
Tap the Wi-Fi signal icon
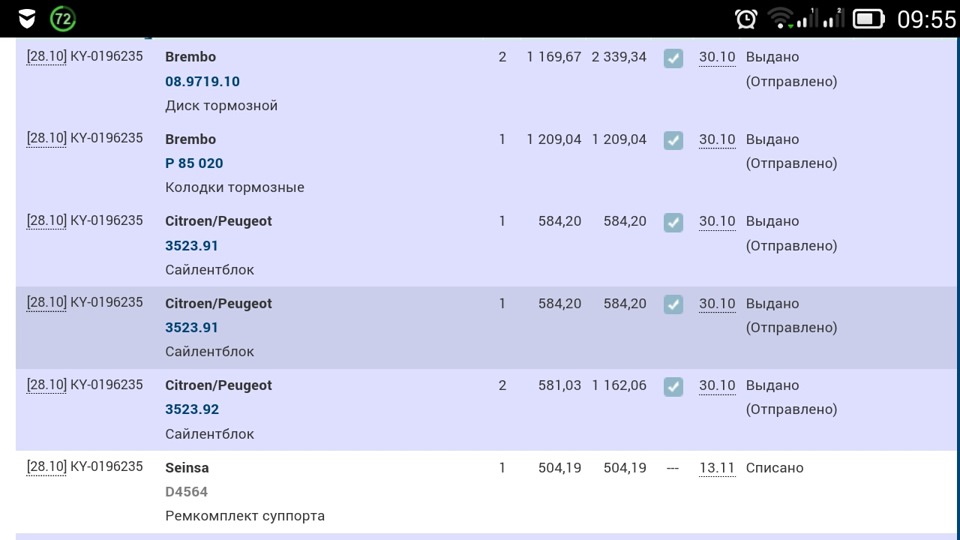781,18
